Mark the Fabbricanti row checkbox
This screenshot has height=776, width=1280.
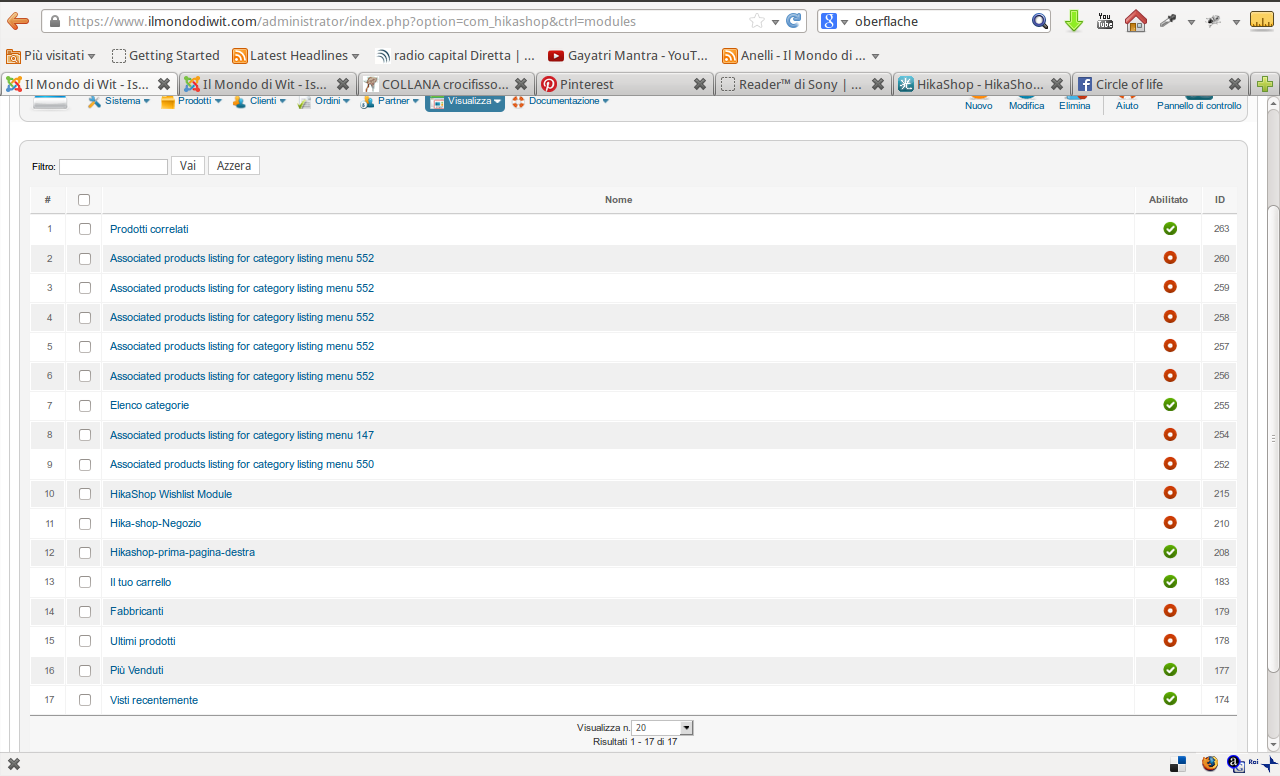pos(85,611)
